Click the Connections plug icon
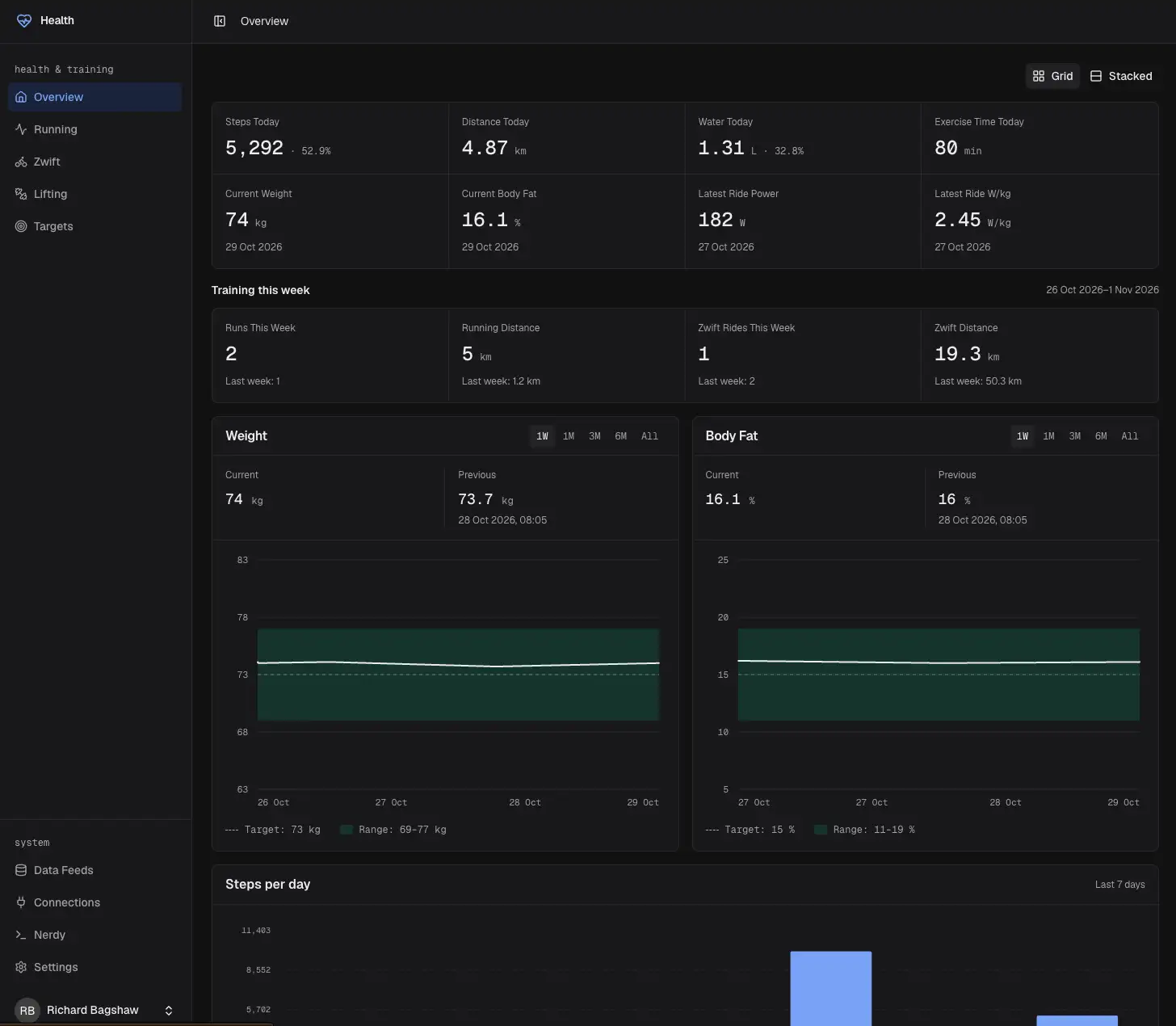Viewport: 1176px width, 1026px height. tap(21, 902)
